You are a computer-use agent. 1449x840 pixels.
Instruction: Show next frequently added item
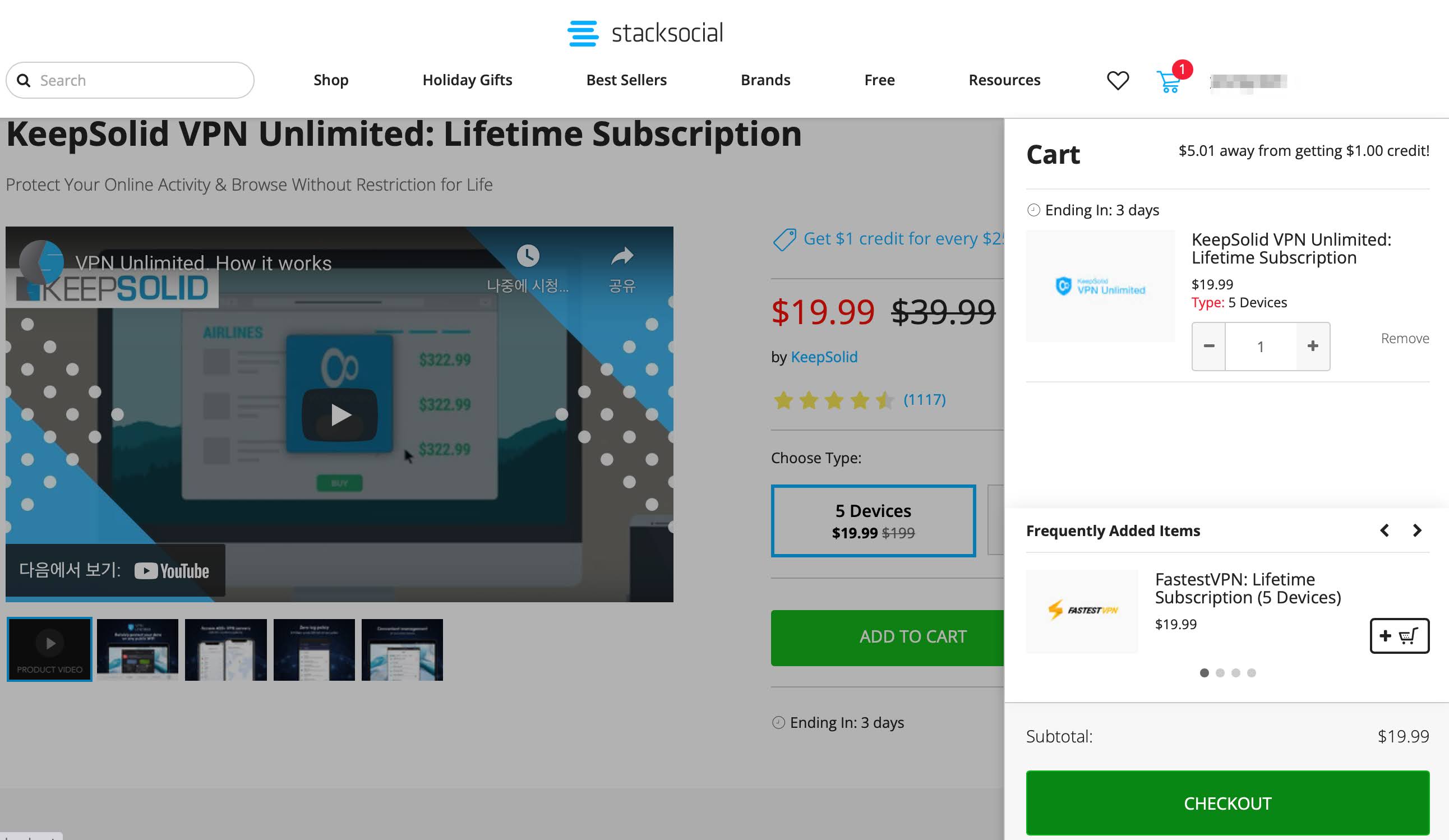[1418, 530]
